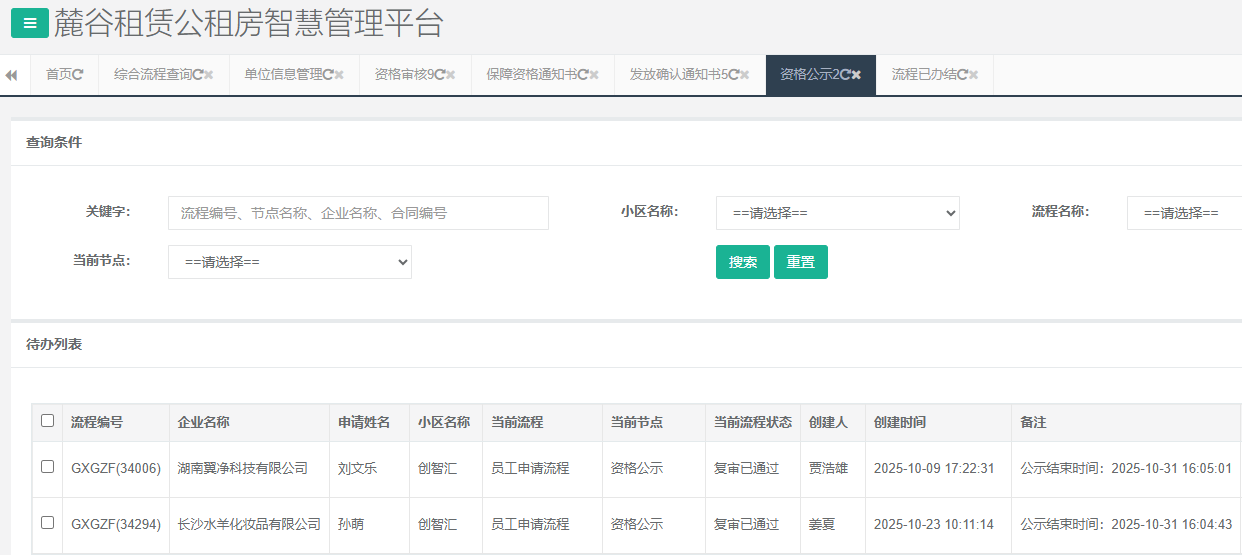Close the 综合流程查询 tab

tap(209, 75)
